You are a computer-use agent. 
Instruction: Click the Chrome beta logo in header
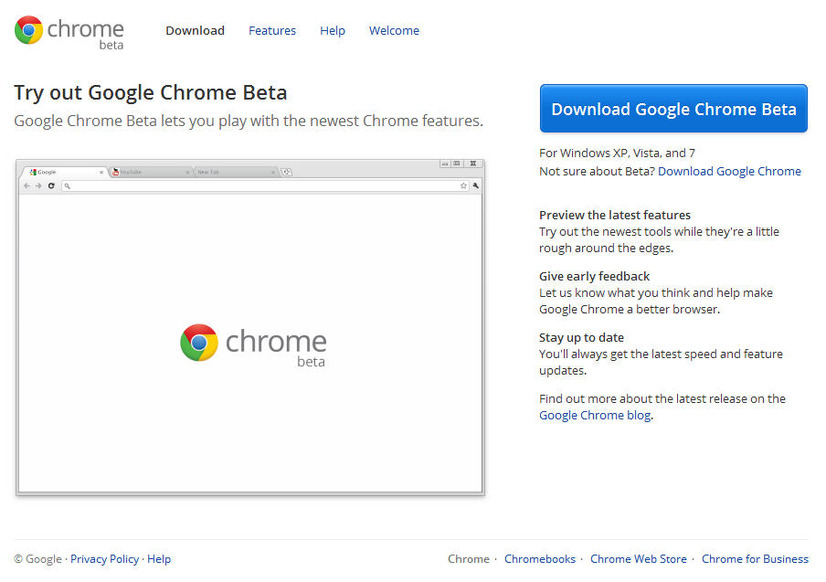coord(69,31)
